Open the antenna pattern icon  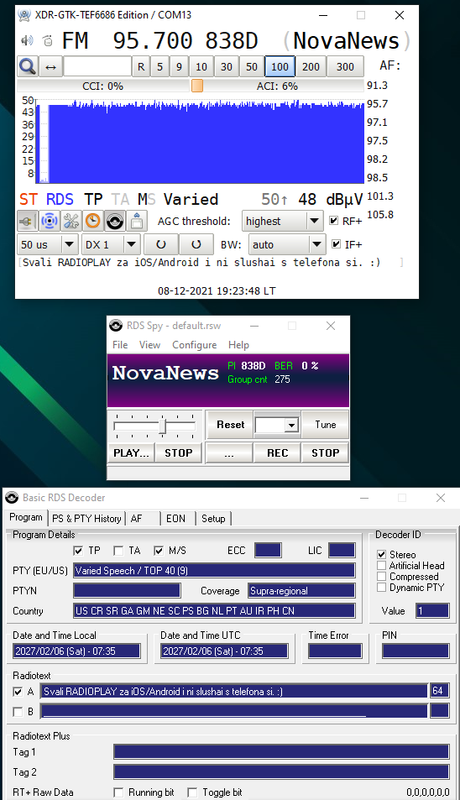pyautogui.click(x=49, y=221)
